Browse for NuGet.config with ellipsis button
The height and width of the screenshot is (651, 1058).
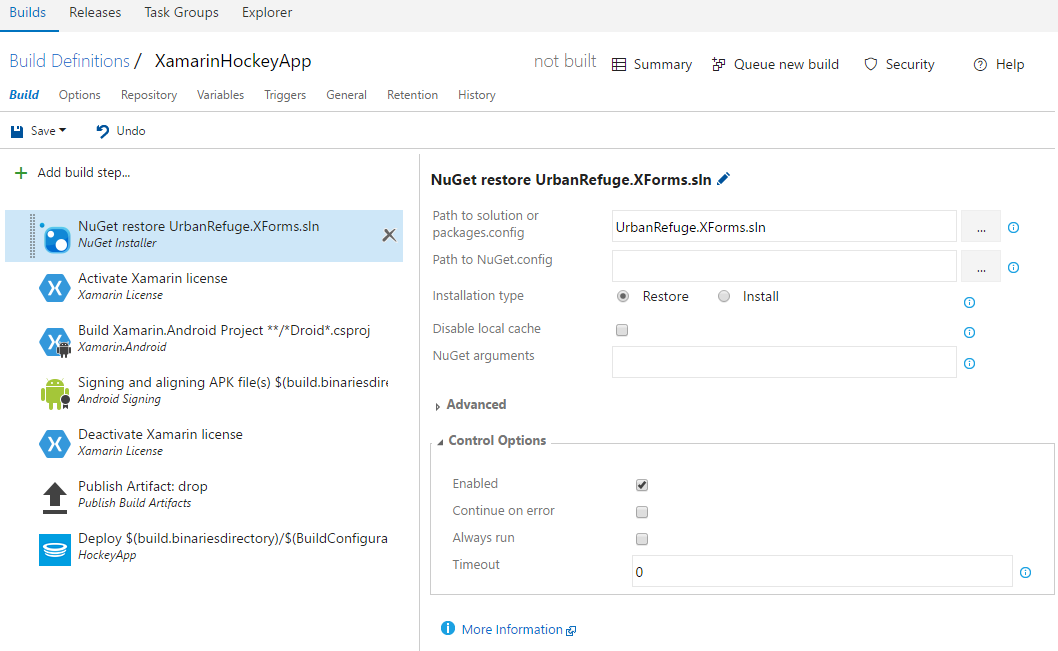[x=980, y=268]
